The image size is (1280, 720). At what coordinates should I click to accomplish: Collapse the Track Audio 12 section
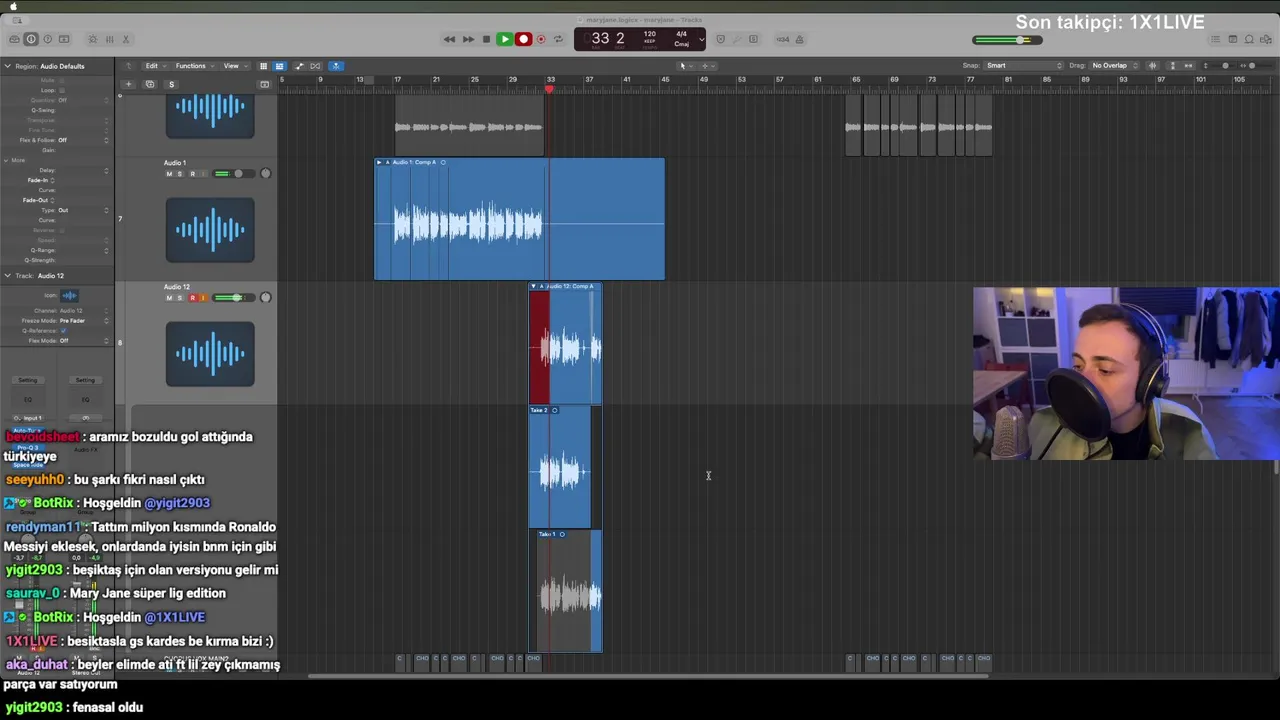[7, 276]
